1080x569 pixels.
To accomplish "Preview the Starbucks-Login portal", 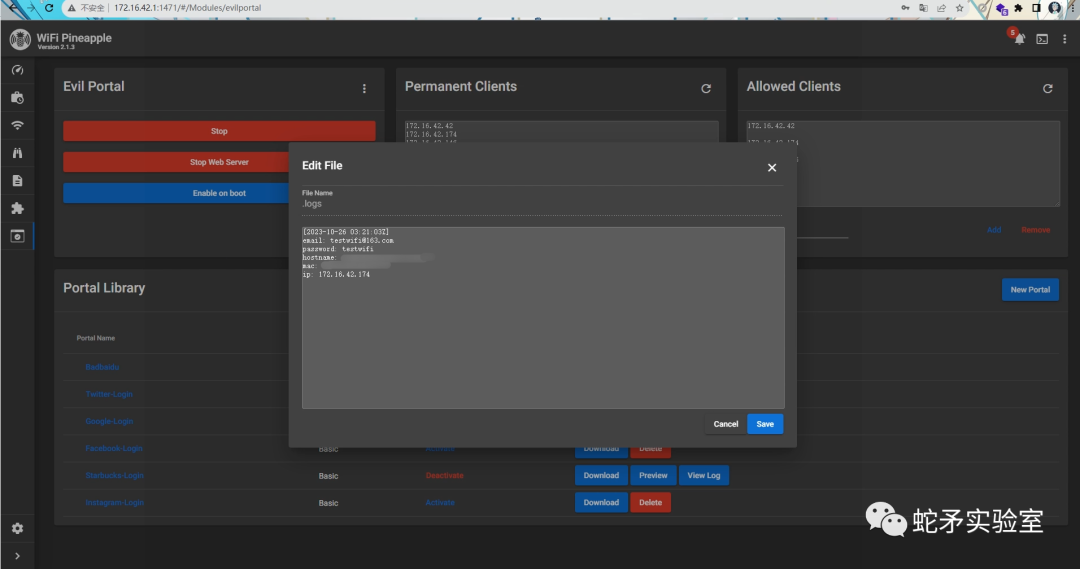I will (653, 475).
